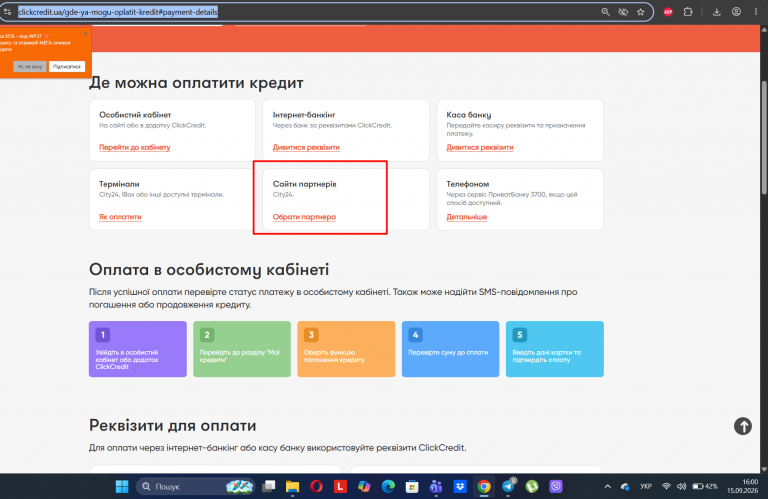Open Viber from the taskbar
This screenshot has width=768, height=499.
555,486
